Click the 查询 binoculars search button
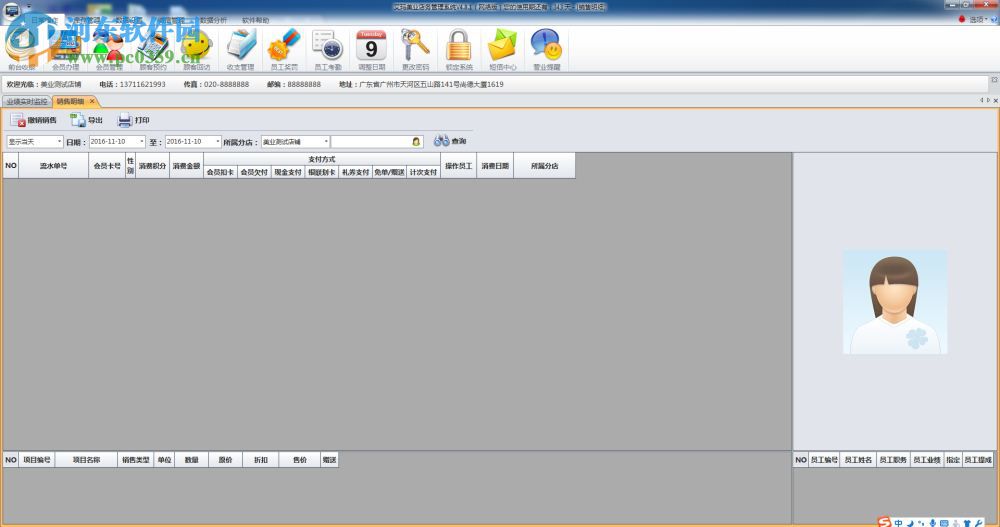 [x=450, y=141]
